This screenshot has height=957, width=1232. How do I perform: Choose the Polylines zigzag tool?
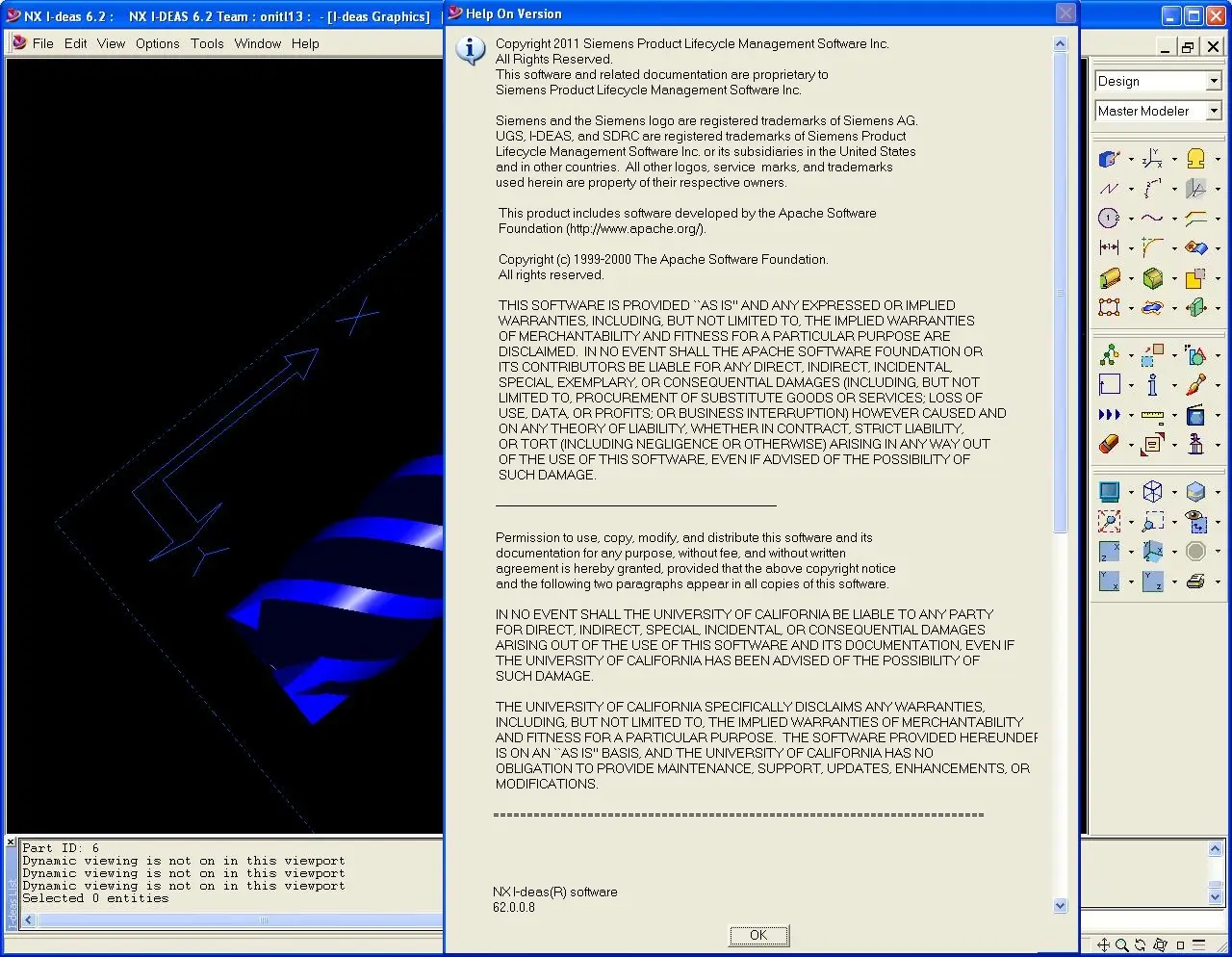(x=1110, y=189)
